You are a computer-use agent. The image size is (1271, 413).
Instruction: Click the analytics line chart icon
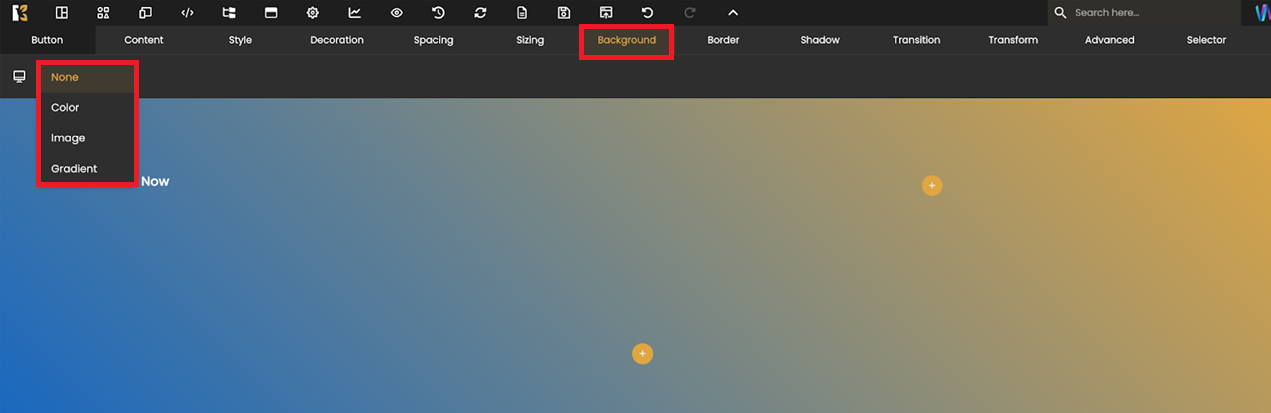(354, 13)
